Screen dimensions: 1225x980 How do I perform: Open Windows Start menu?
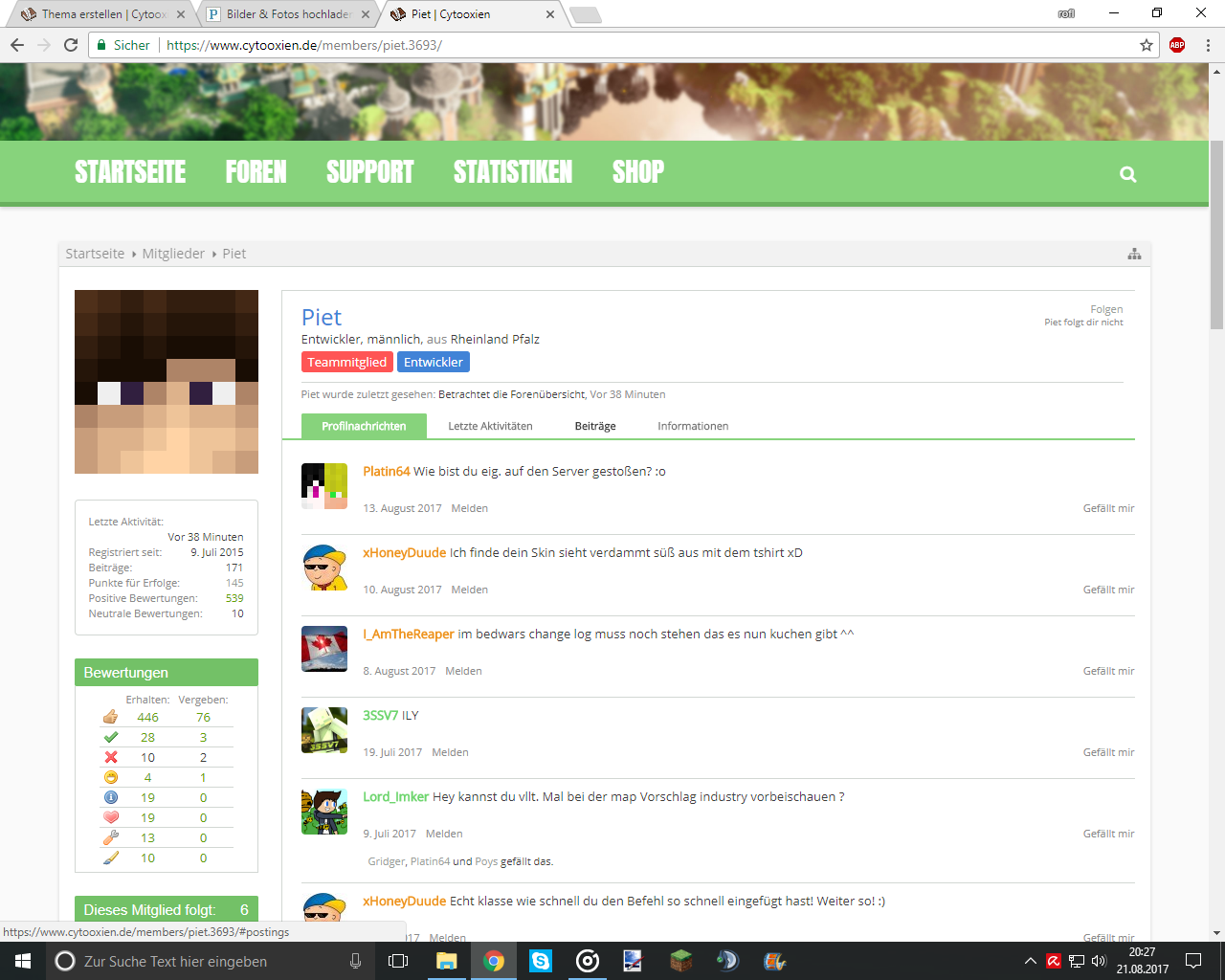click(x=23, y=961)
